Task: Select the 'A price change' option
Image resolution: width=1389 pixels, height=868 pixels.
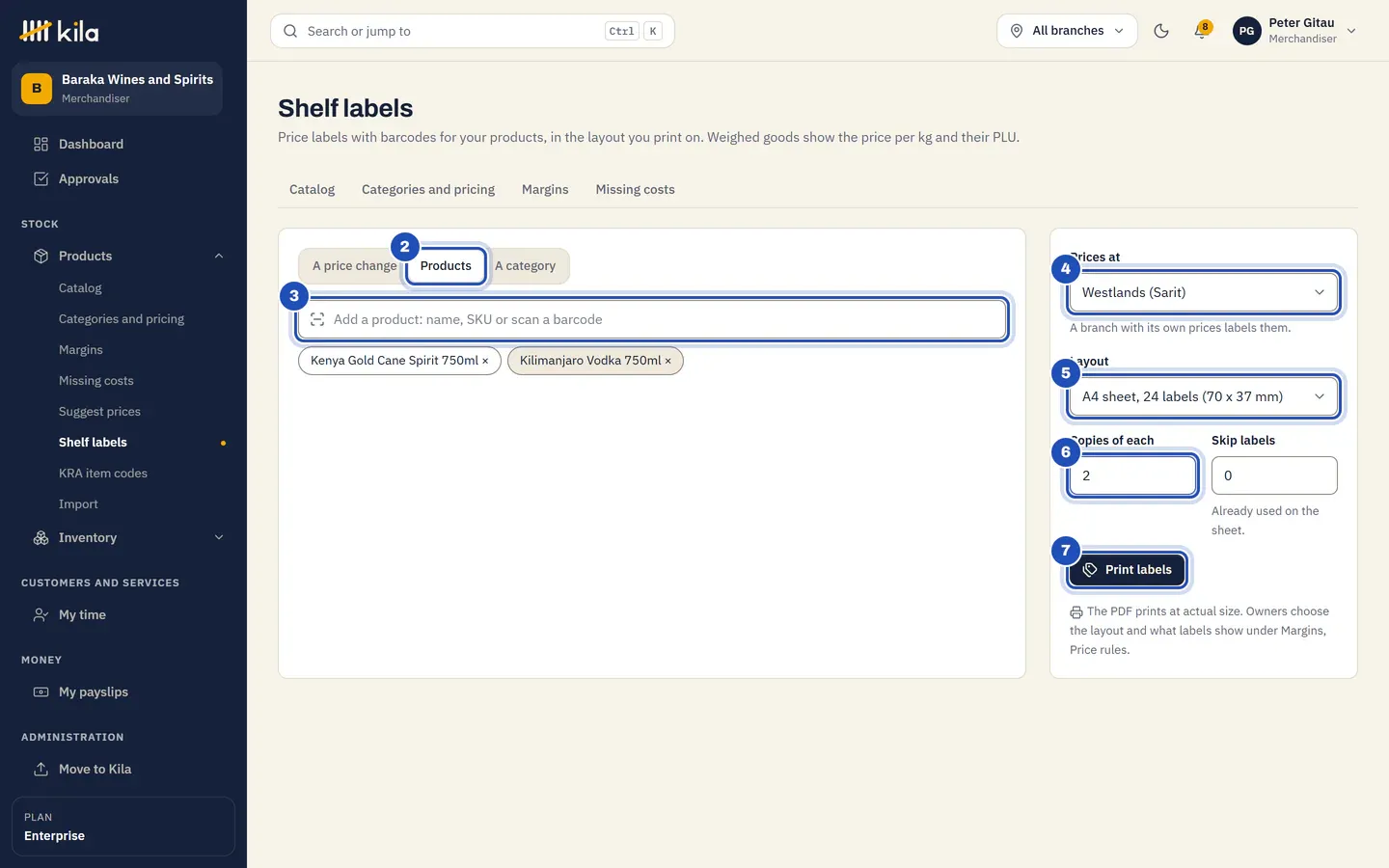Action: [x=354, y=266]
